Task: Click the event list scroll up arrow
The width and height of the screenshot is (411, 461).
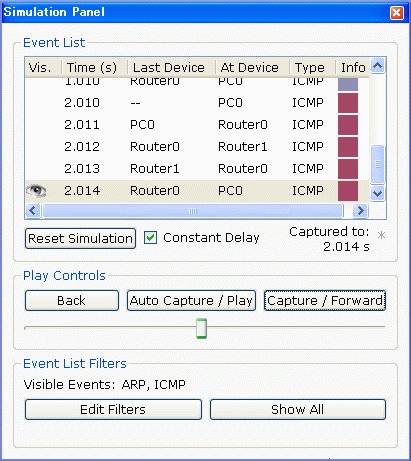Action: [x=377, y=65]
